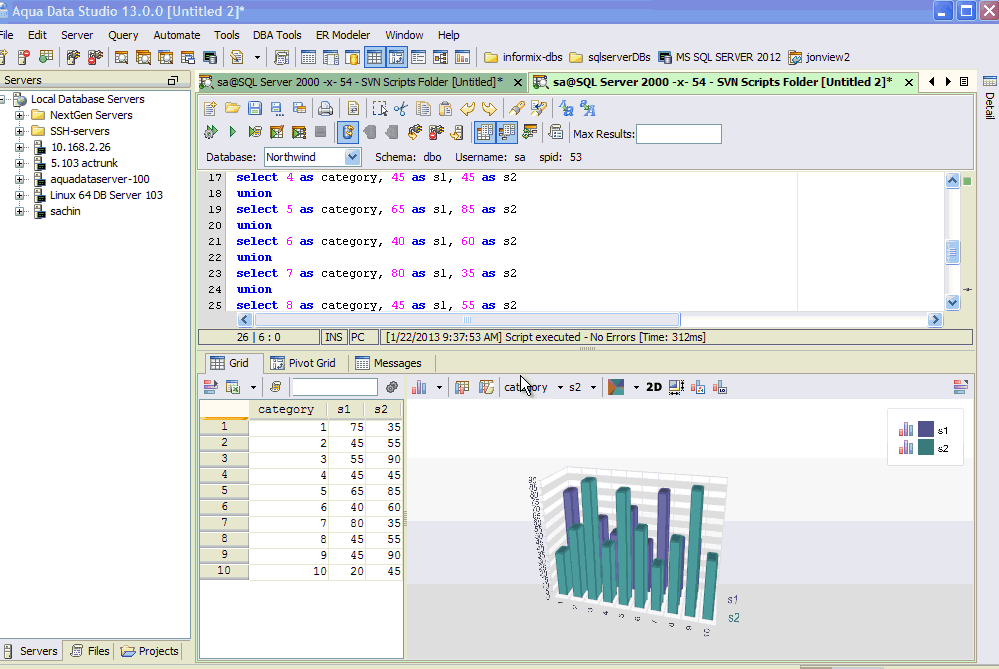
Task: Click the Max Results input field
Action: [x=679, y=134]
